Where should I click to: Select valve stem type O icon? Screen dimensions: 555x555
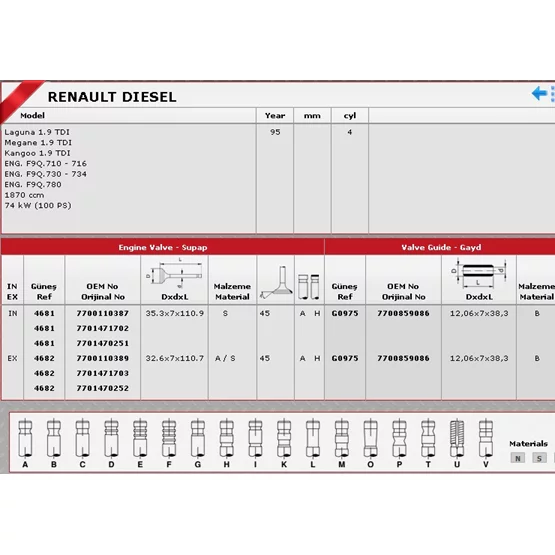click(x=371, y=439)
